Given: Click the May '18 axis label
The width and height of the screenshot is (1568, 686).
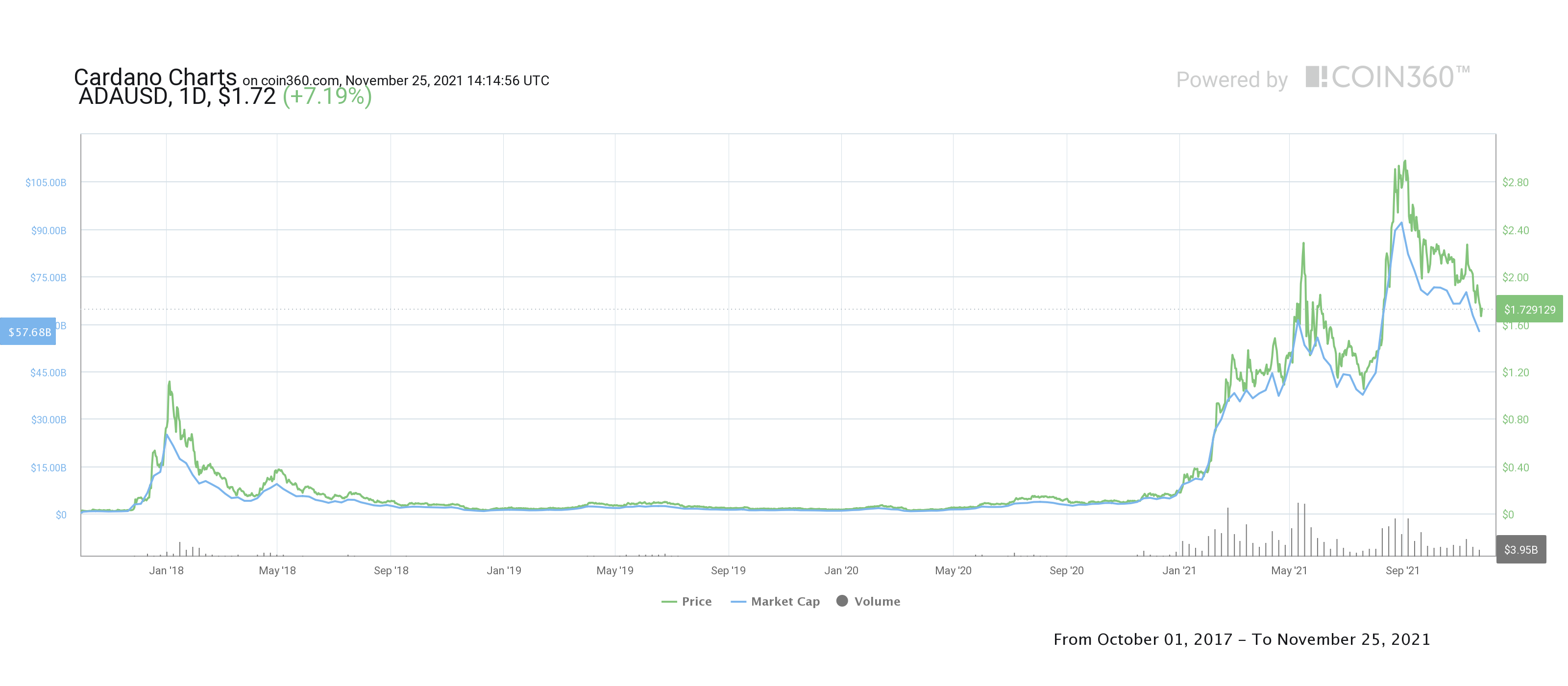Looking at the screenshot, I should pyautogui.click(x=277, y=570).
